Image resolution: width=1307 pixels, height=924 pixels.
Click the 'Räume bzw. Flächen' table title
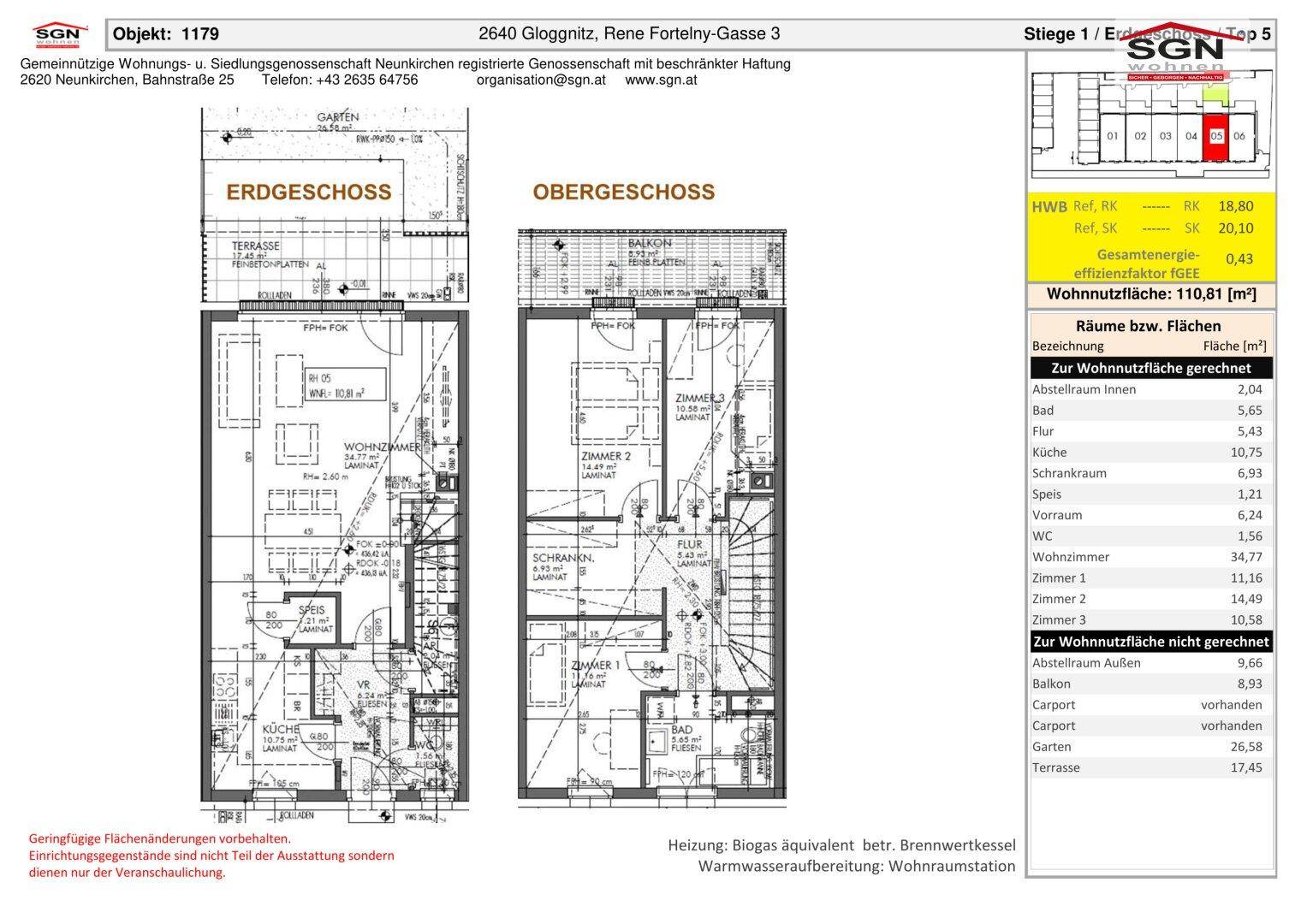1148,326
